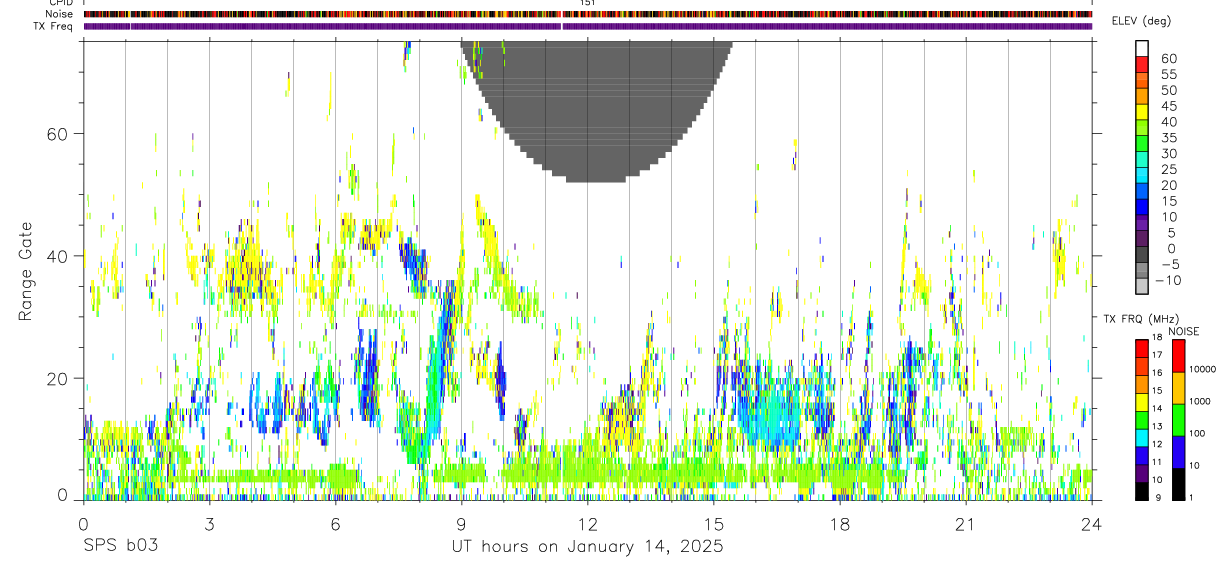1228x567 pixels.
Task: Select the cyan ELEV swatch between 20 and 25
Action: [x=1144, y=175]
